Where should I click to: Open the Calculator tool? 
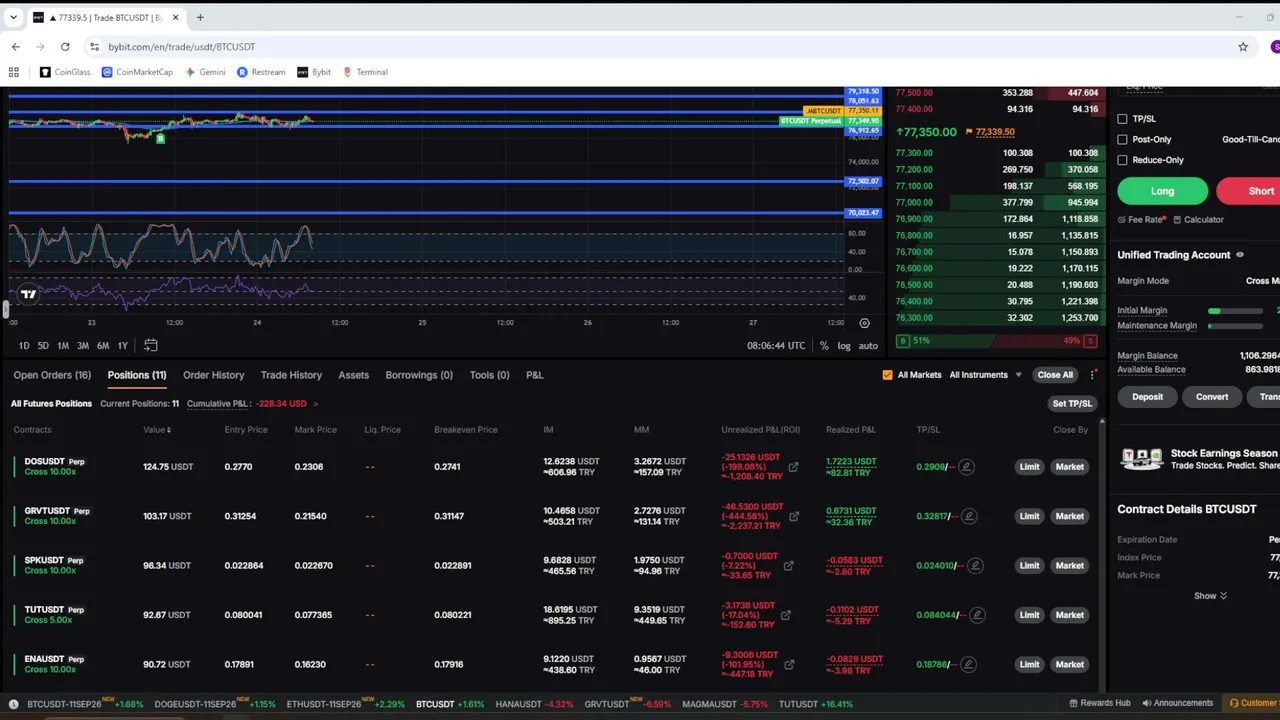(x=1198, y=219)
